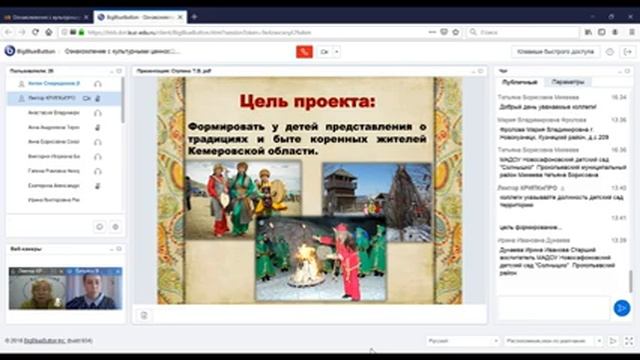Viewport: 640px width, 360px height.
Task: Click the chat scrollbar
Action: click(630, 281)
